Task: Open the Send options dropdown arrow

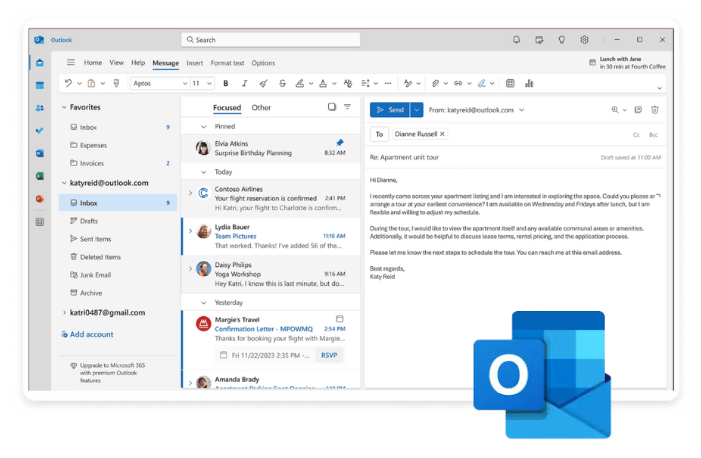Action: 417,110
